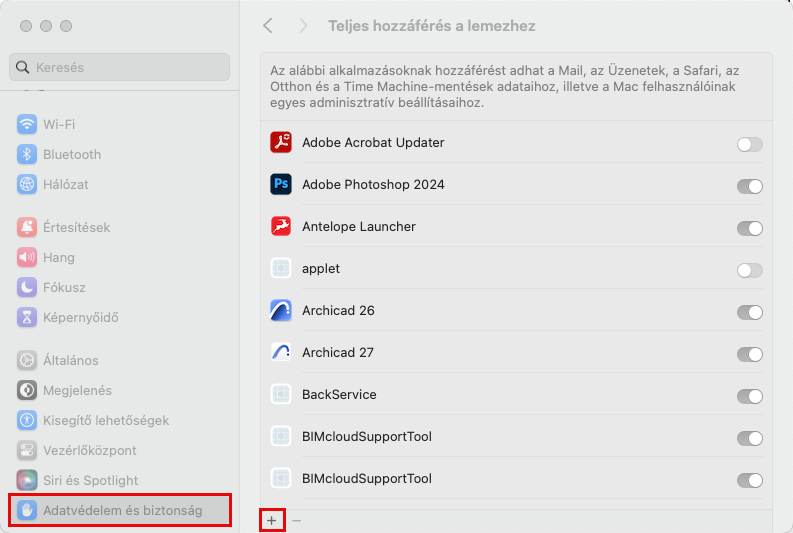
Task: Select the applet name
Action: (321, 269)
